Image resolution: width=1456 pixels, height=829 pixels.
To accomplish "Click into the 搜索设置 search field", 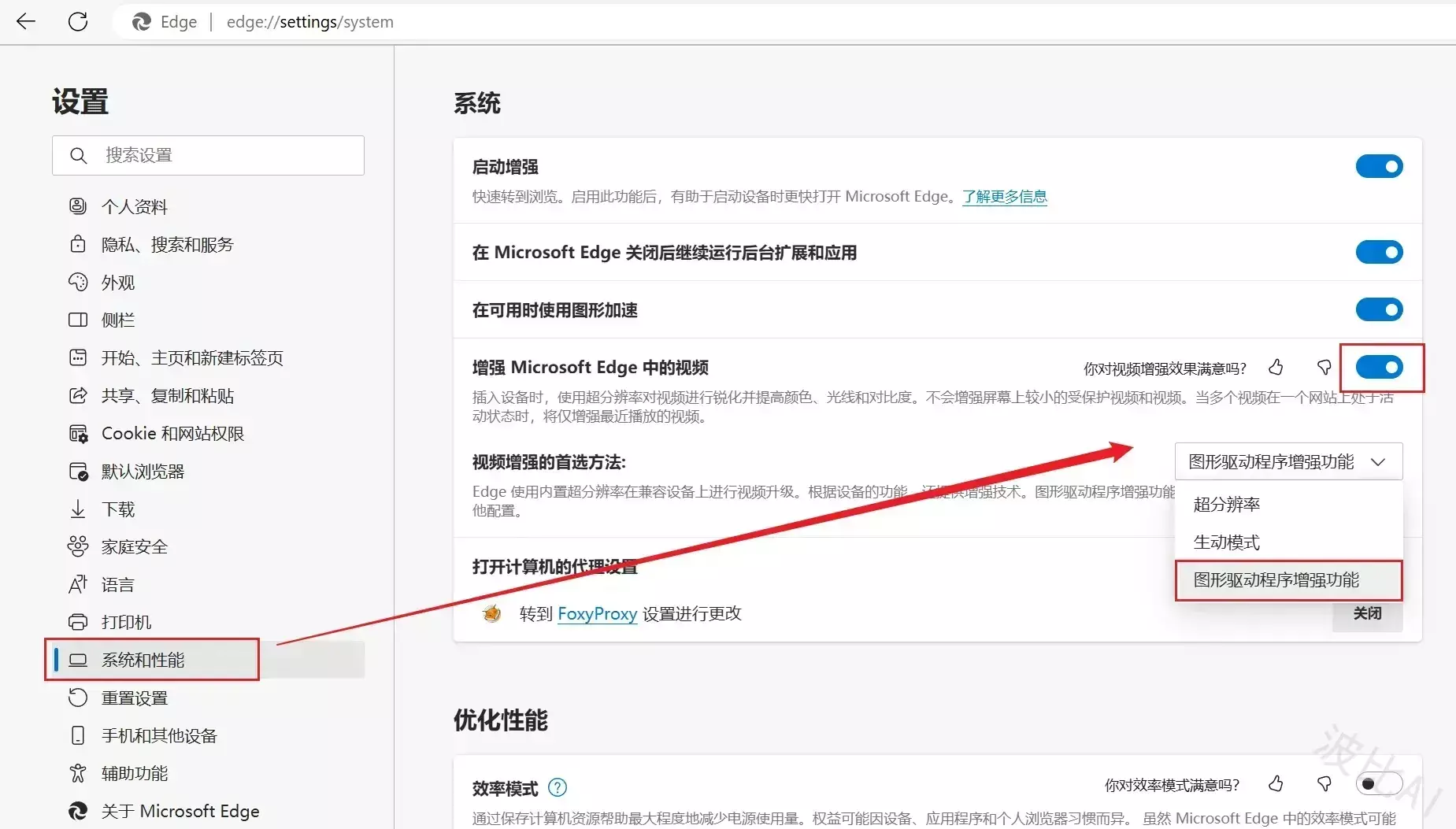I will pyautogui.click(x=208, y=155).
